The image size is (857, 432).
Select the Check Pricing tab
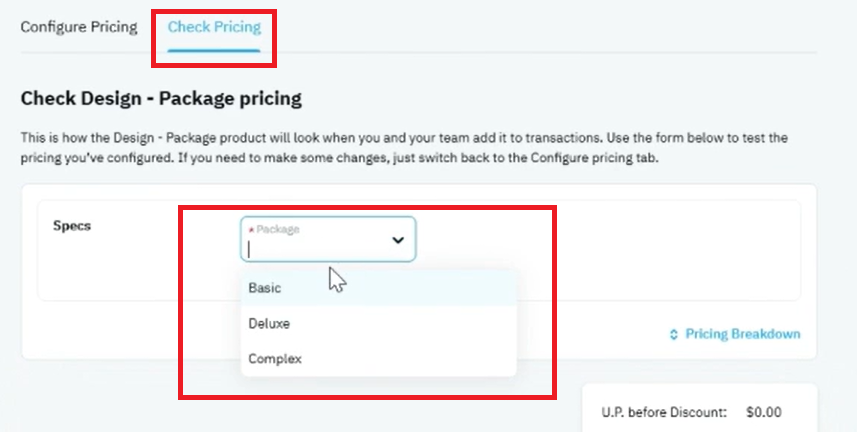214,27
